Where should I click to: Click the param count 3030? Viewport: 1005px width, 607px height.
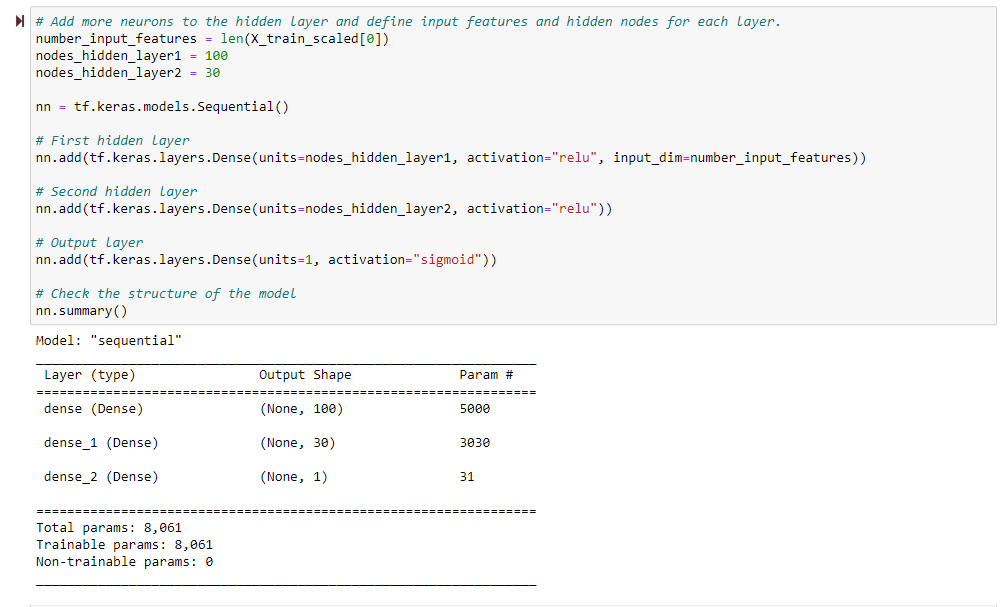[x=475, y=443]
